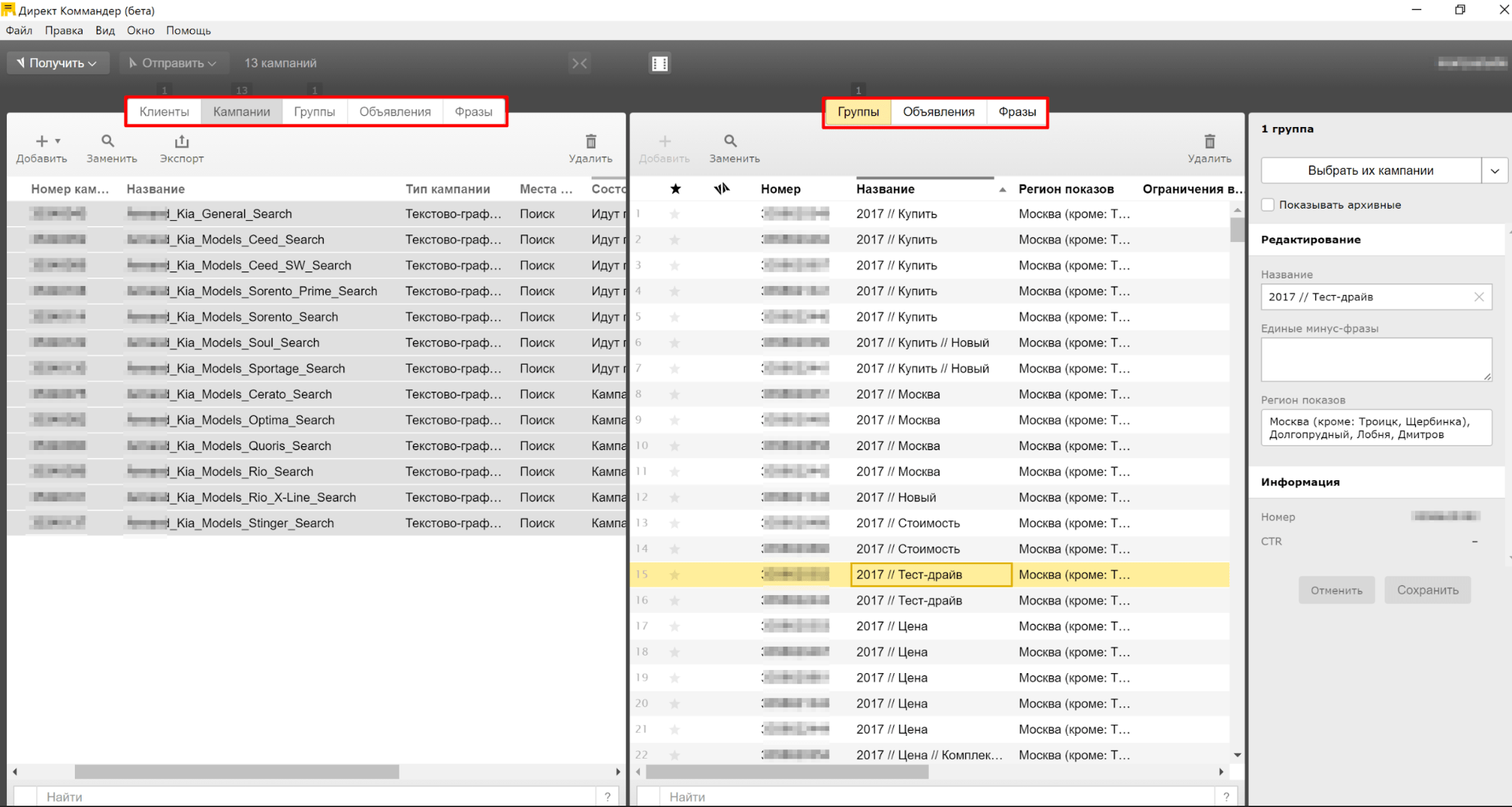Open the Правка menu
This screenshot has height=807, width=1512.
tap(64, 31)
